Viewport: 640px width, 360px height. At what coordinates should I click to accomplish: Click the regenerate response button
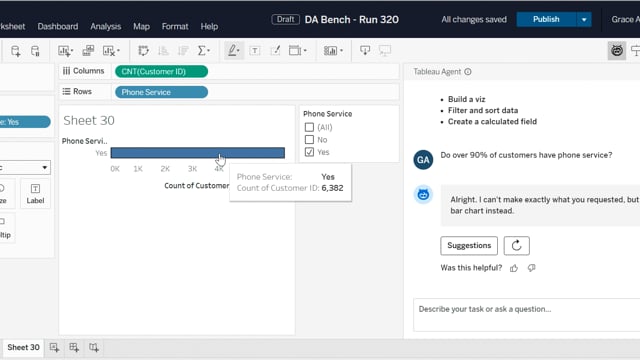pos(516,246)
